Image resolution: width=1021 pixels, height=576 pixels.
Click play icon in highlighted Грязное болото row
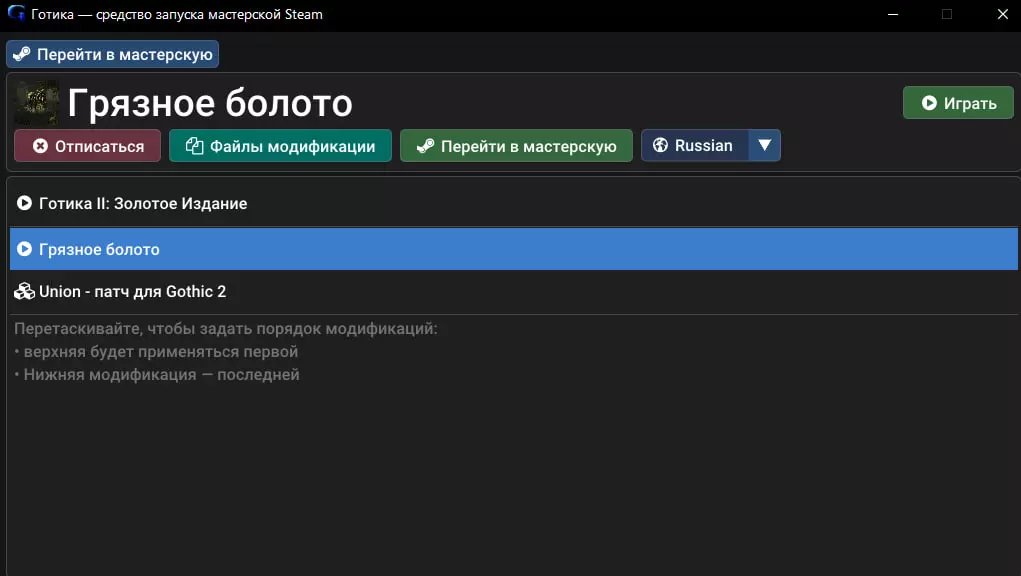point(24,249)
